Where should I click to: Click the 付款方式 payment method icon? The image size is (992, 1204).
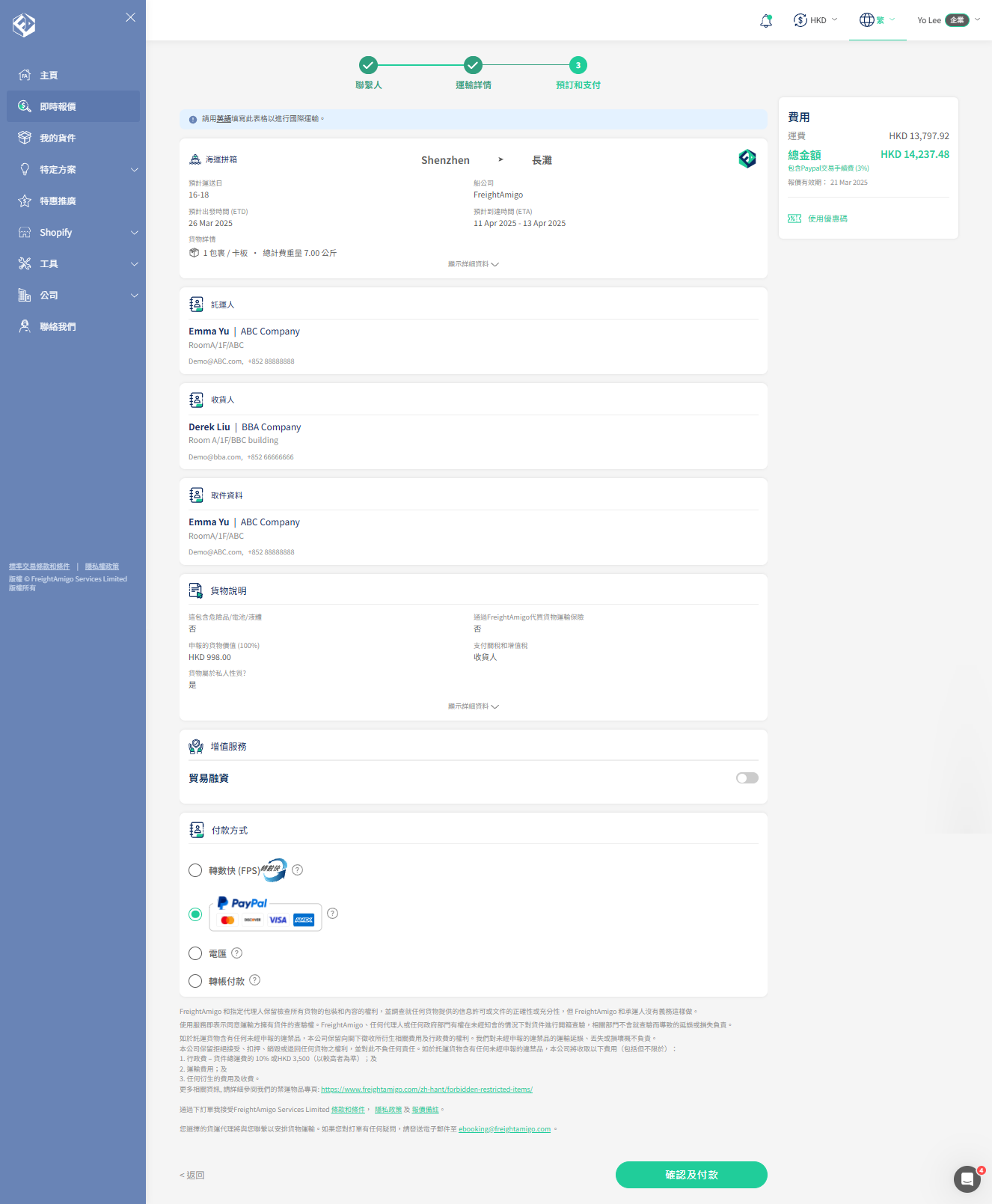click(x=196, y=830)
